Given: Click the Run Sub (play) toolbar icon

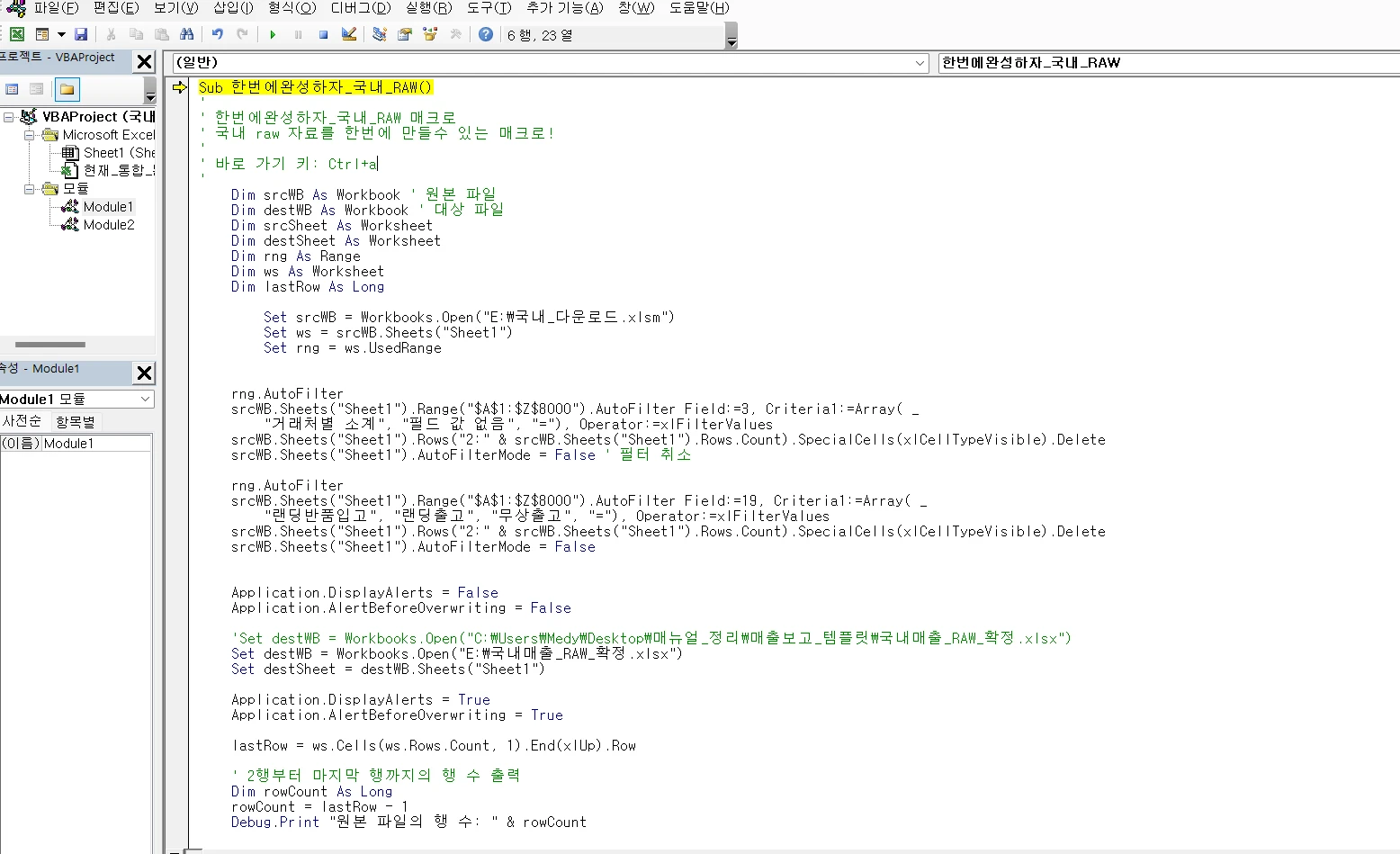Looking at the screenshot, I should point(273,35).
